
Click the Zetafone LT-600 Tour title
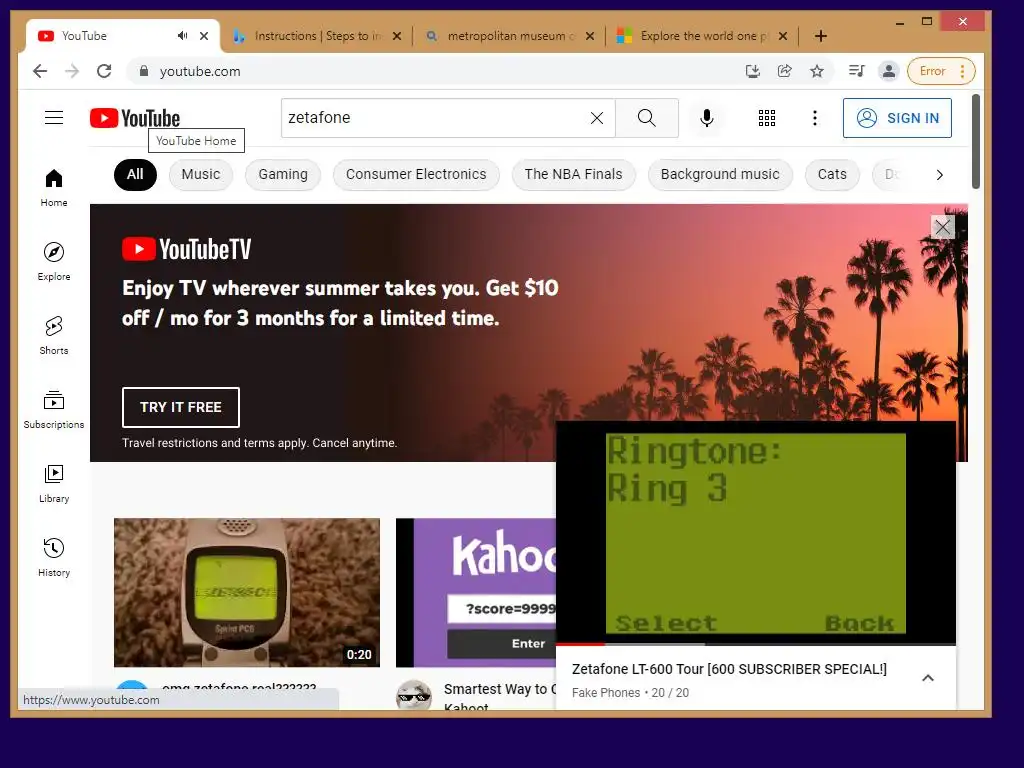(x=729, y=669)
